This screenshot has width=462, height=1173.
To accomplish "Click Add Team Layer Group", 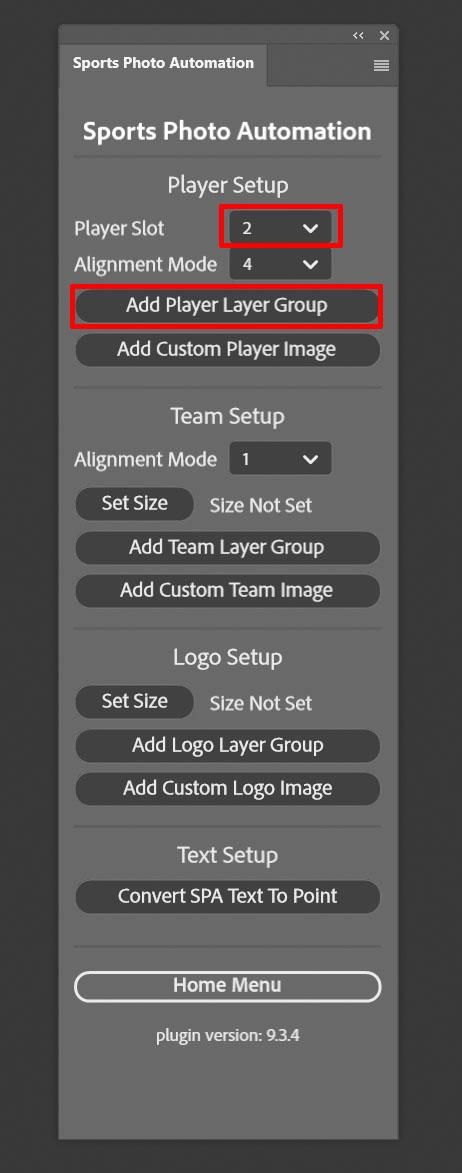I will tap(227, 547).
